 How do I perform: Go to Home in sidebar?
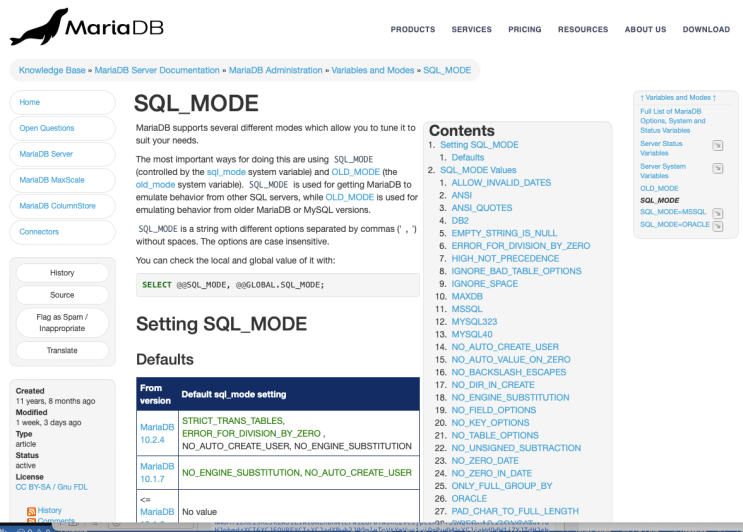point(62,102)
